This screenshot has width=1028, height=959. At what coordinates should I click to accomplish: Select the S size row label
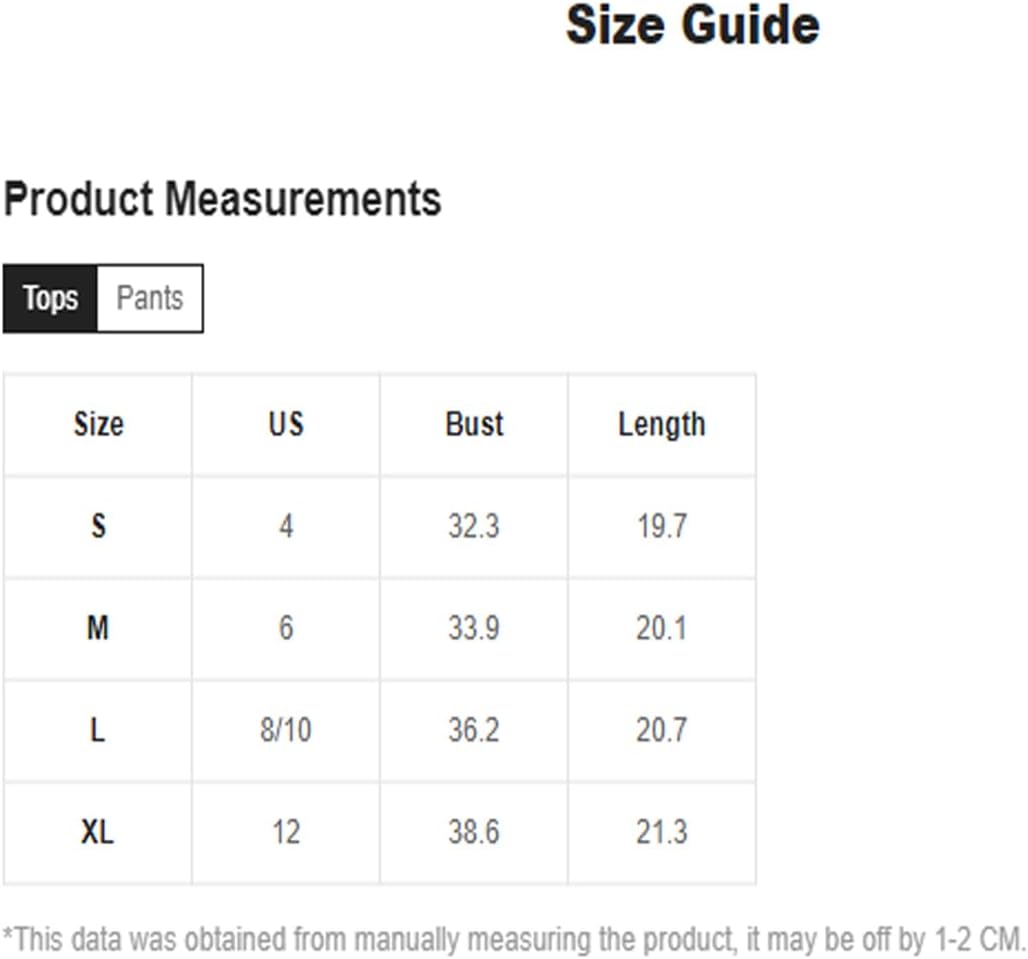[98, 526]
